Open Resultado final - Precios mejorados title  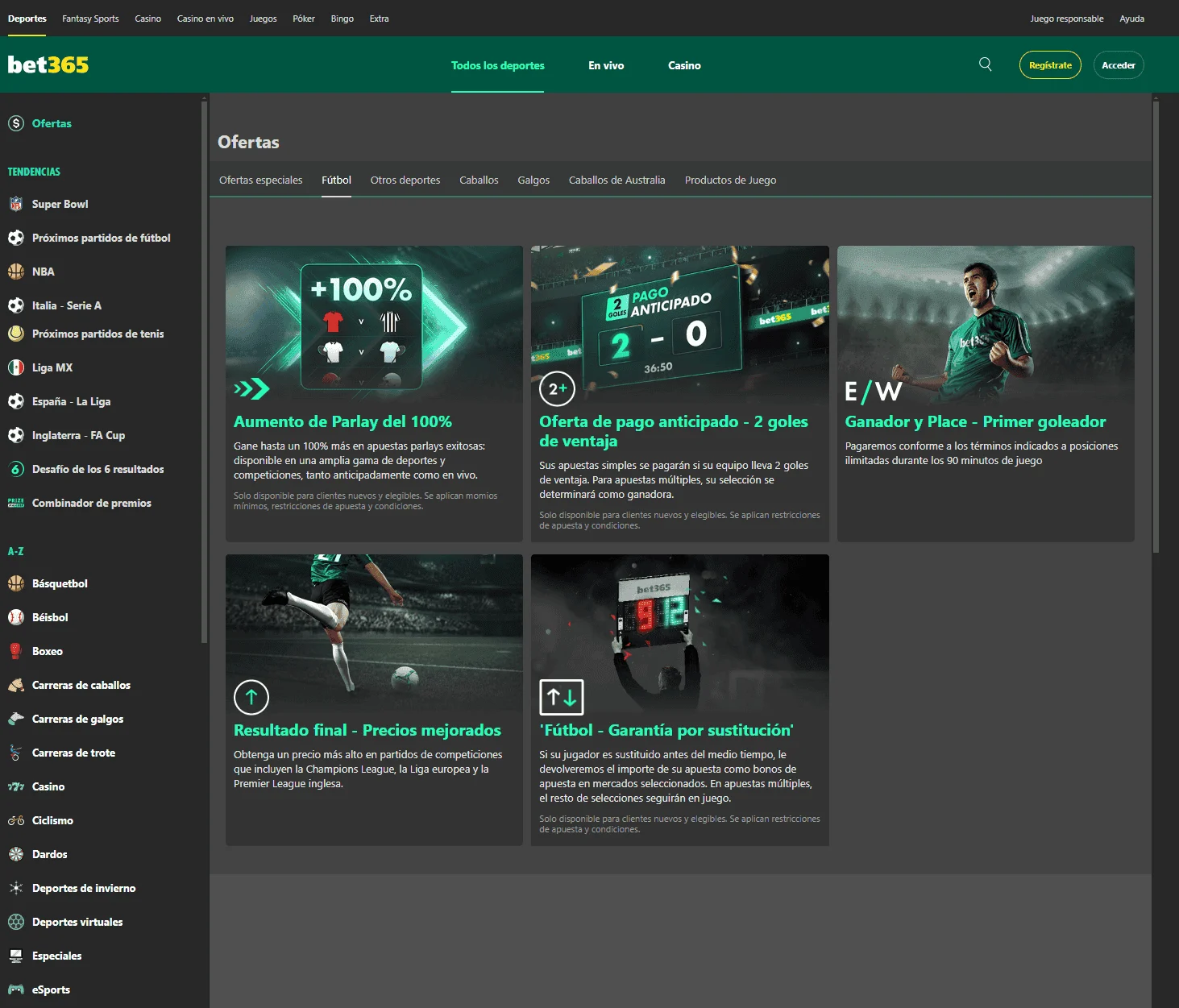coord(367,730)
